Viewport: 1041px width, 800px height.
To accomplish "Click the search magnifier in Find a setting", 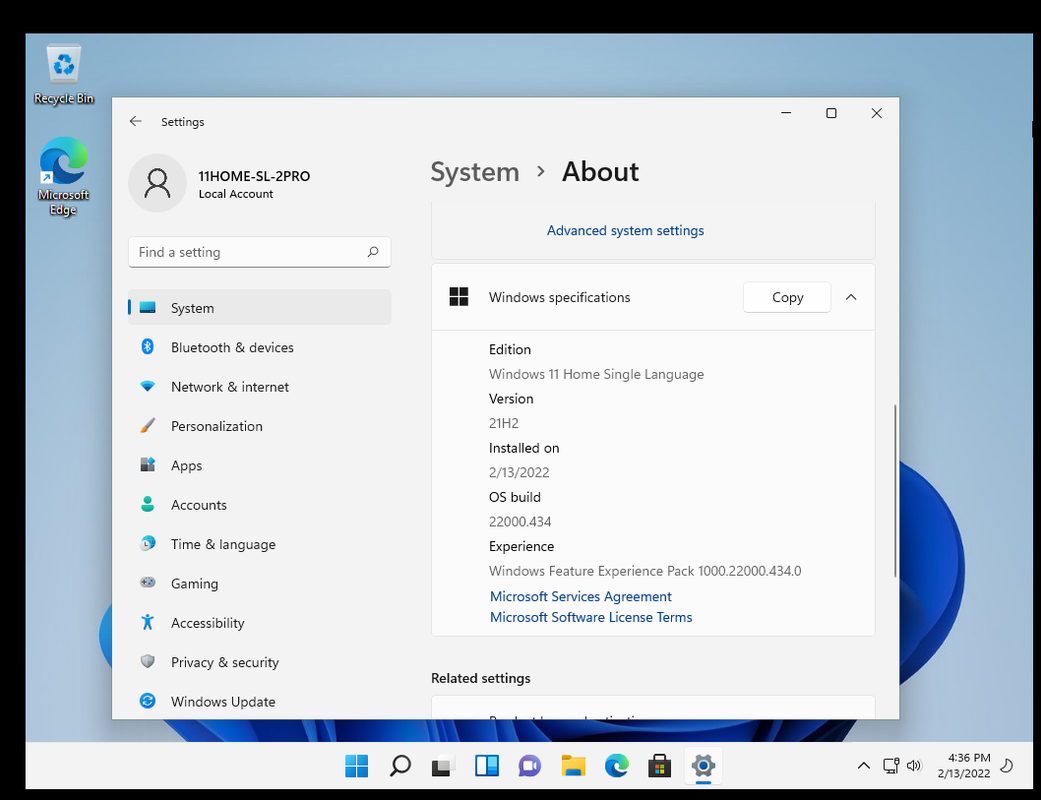I will point(373,252).
